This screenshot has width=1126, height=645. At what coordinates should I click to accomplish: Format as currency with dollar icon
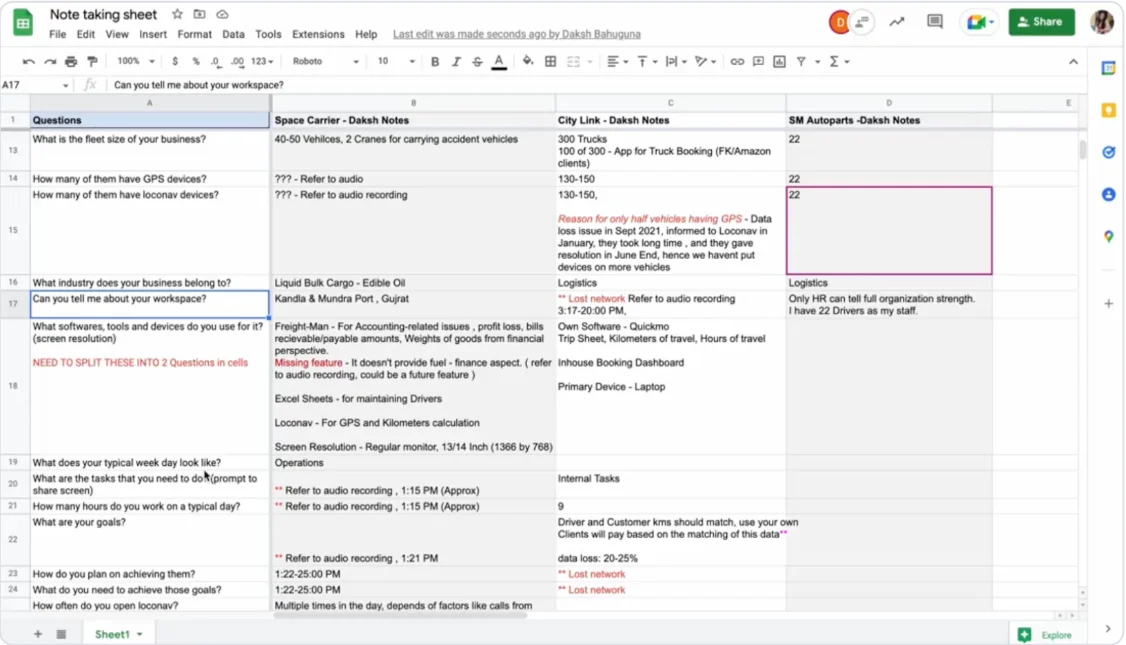(175, 62)
